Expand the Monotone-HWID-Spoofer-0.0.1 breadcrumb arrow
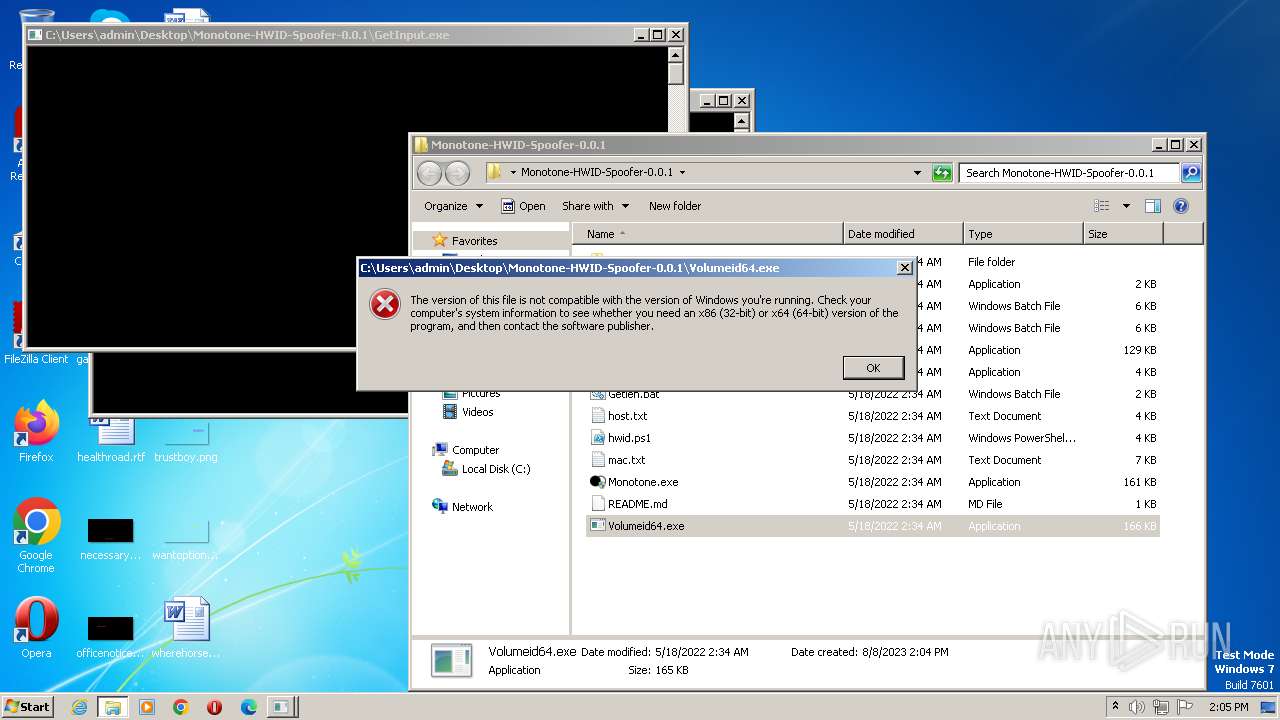This screenshot has width=1280, height=720. point(682,172)
